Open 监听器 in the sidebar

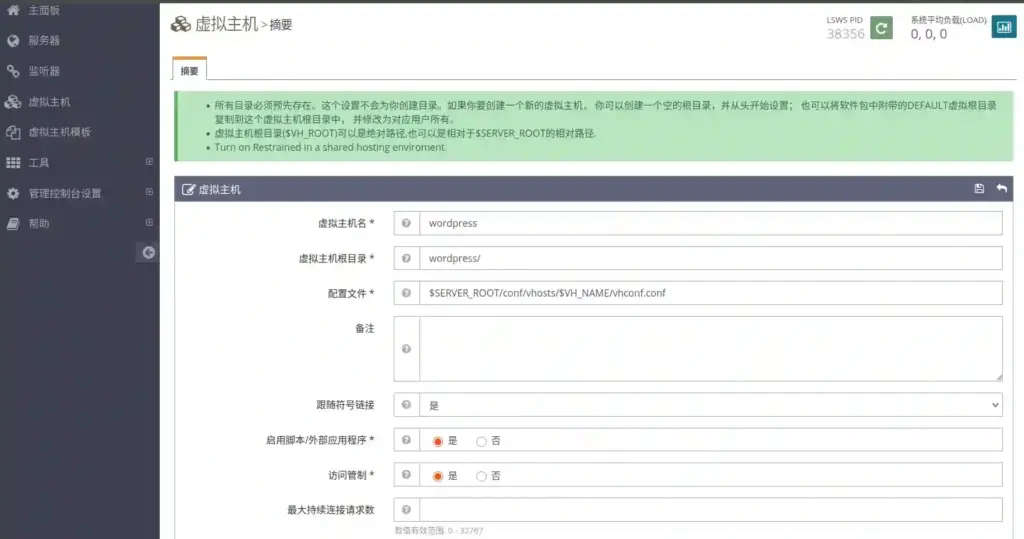point(44,71)
